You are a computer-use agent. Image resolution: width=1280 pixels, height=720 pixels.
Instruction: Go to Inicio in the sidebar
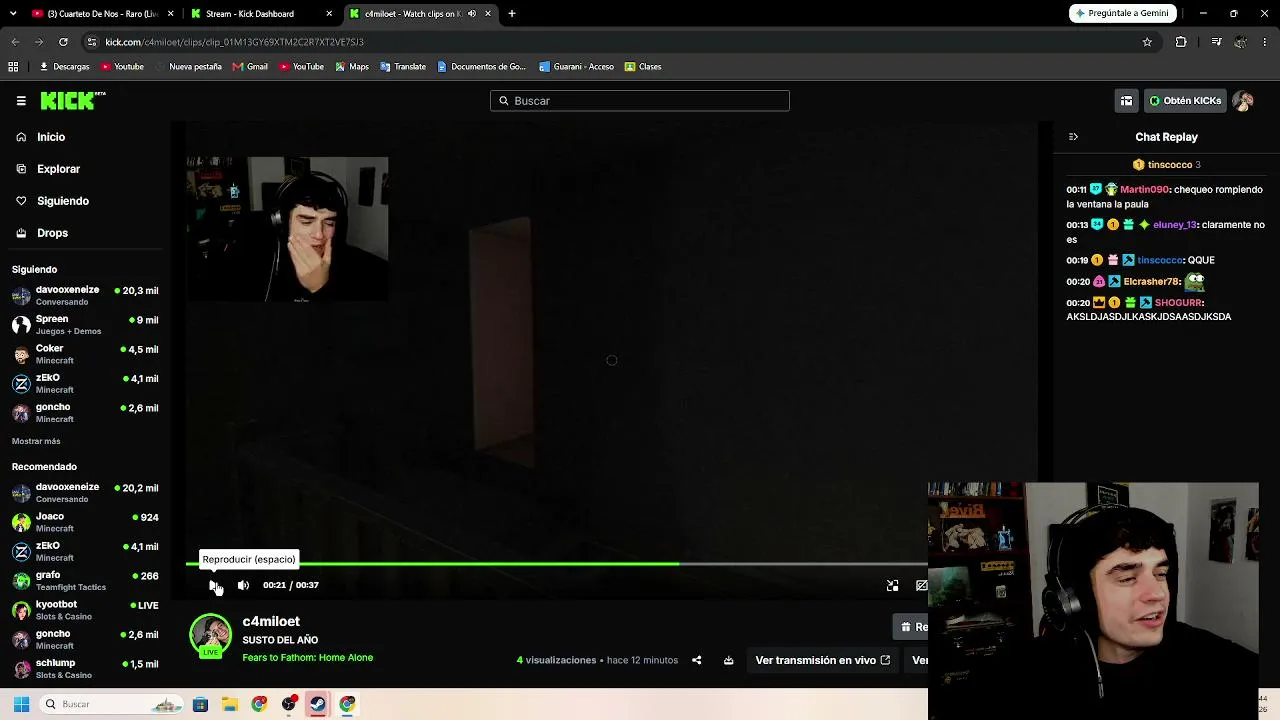[x=51, y=137]
